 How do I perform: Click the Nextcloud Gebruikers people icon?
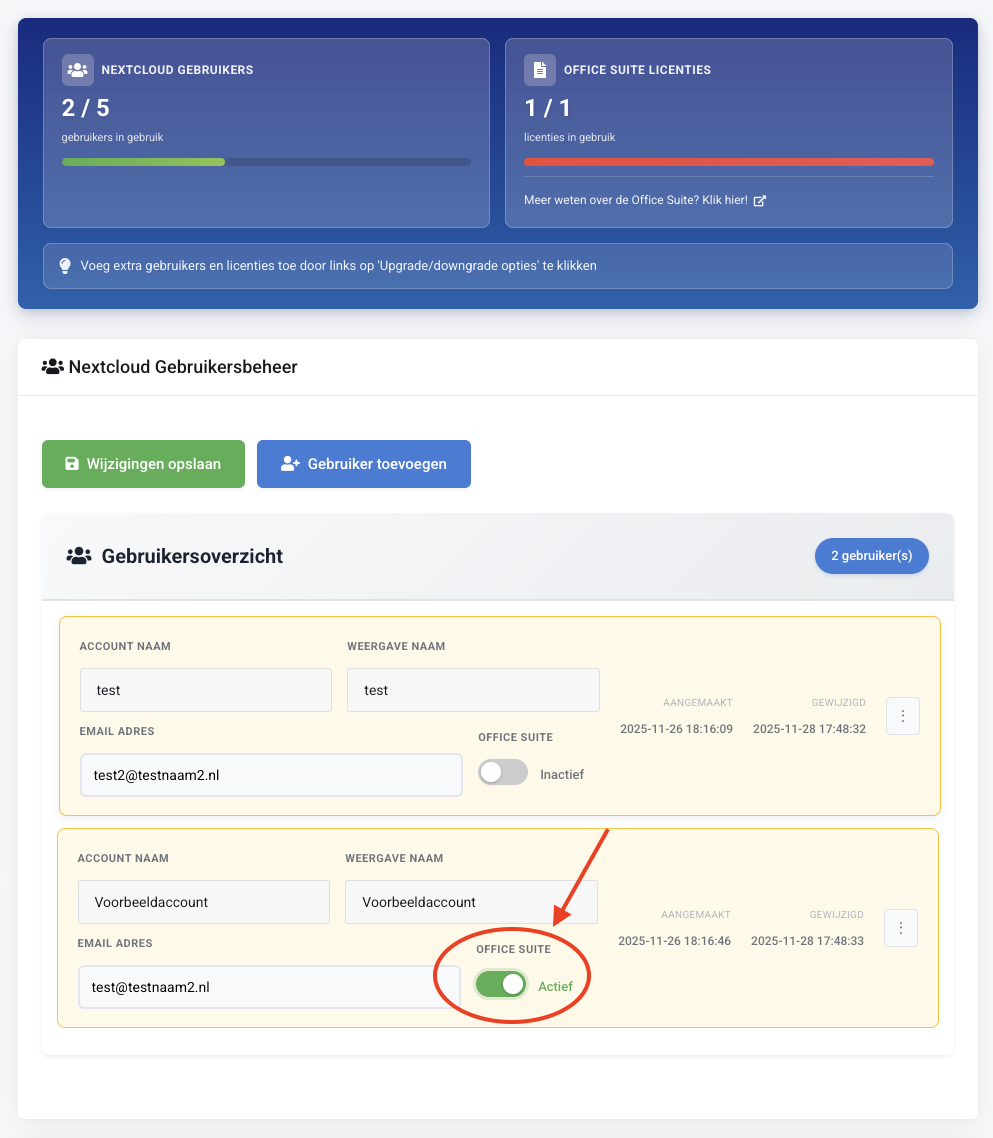pyautogui.click(x=78, y=70)
